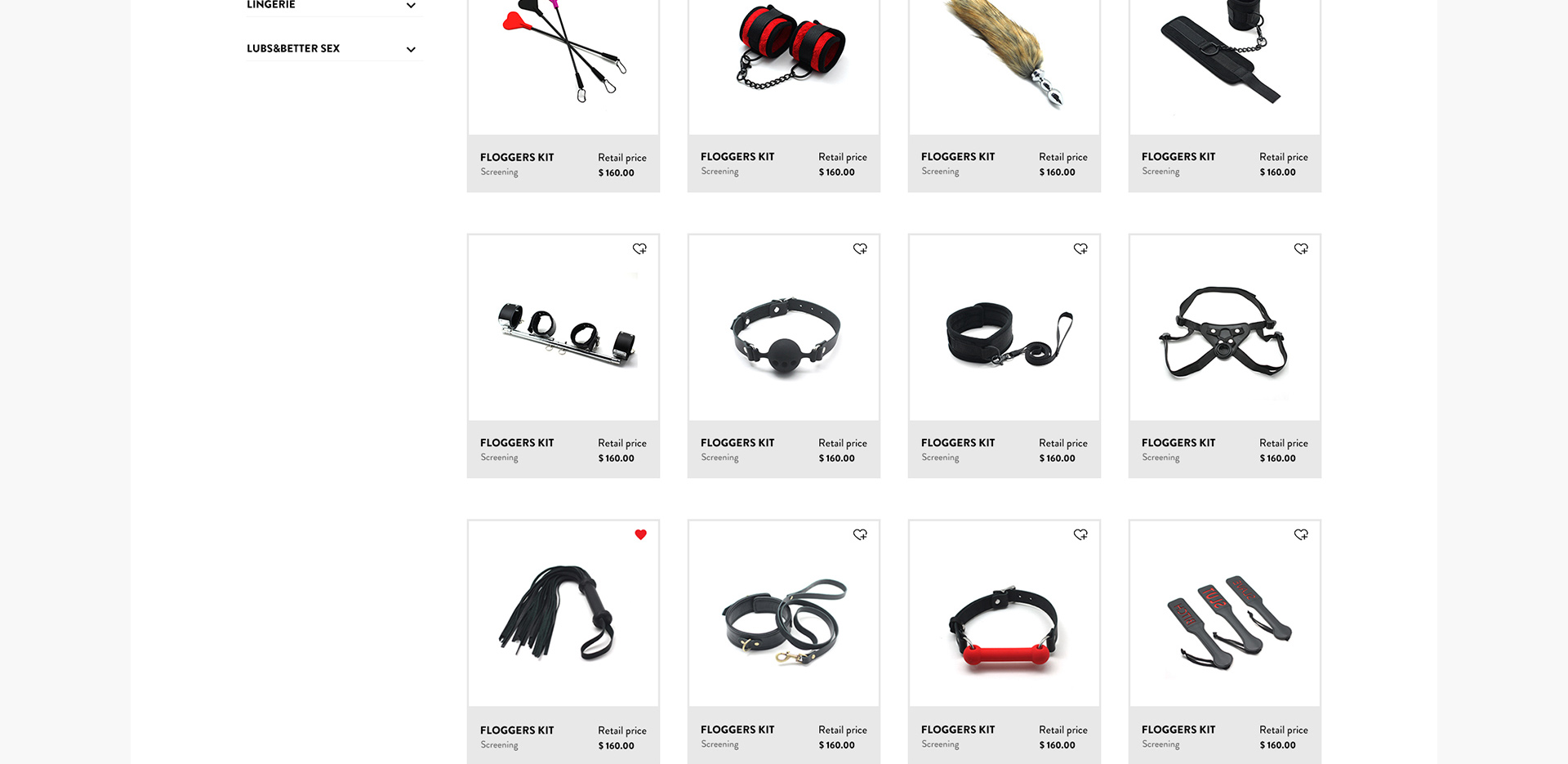1568x764 pixels.
Task: Add the spreader bar cuffs to wishlist
Action: [x=639, y=248]
